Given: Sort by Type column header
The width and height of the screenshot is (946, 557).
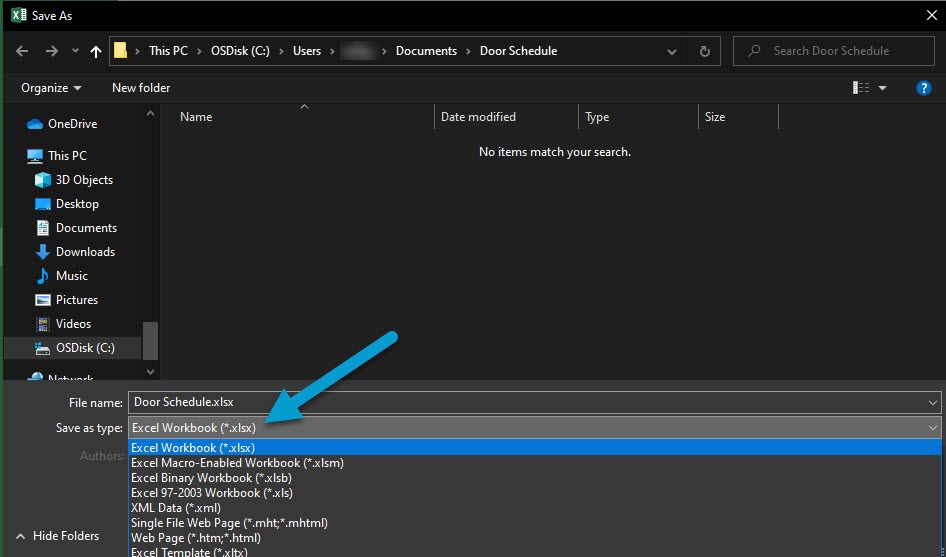Looking at the screenshot, I should coord(597,117).
